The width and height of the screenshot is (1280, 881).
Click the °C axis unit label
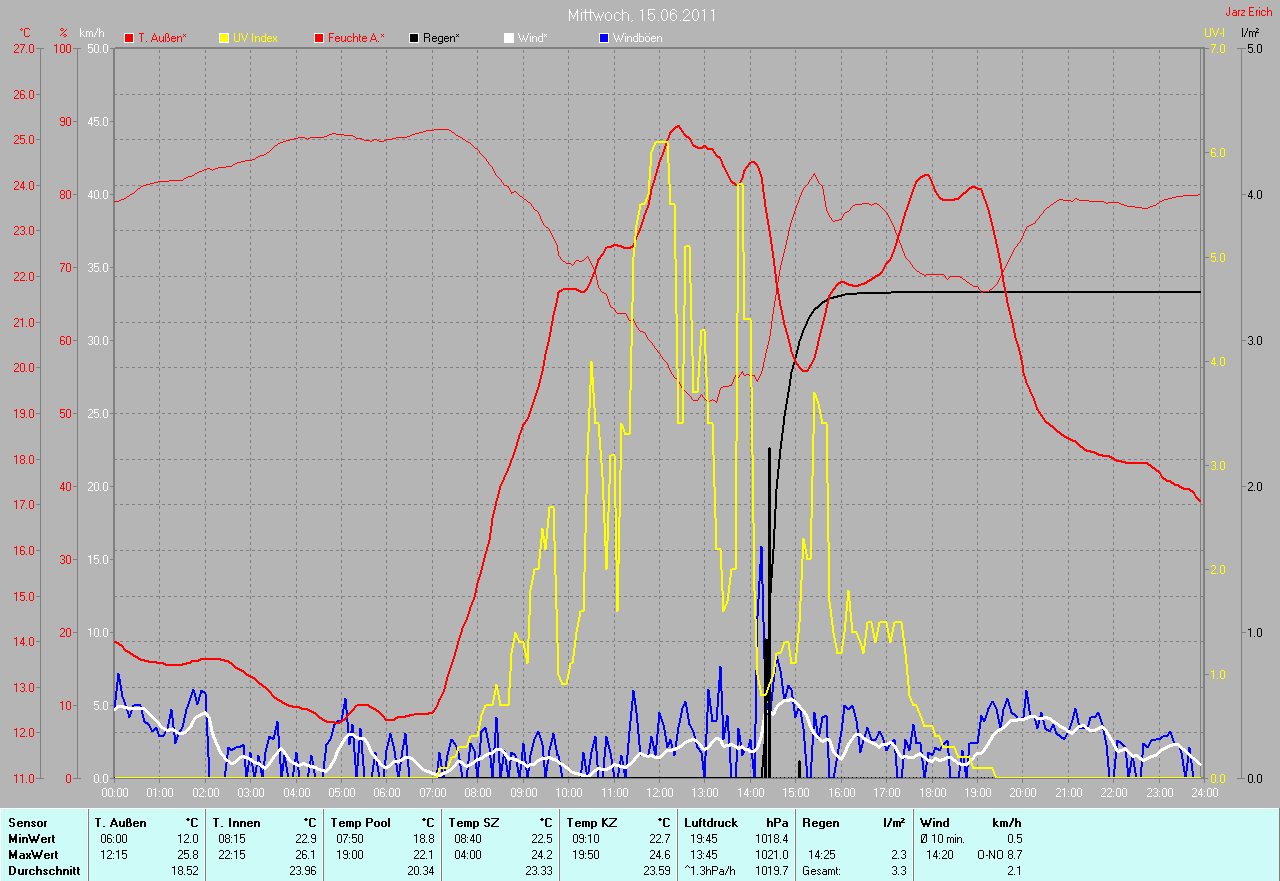(x=25, y=33)
